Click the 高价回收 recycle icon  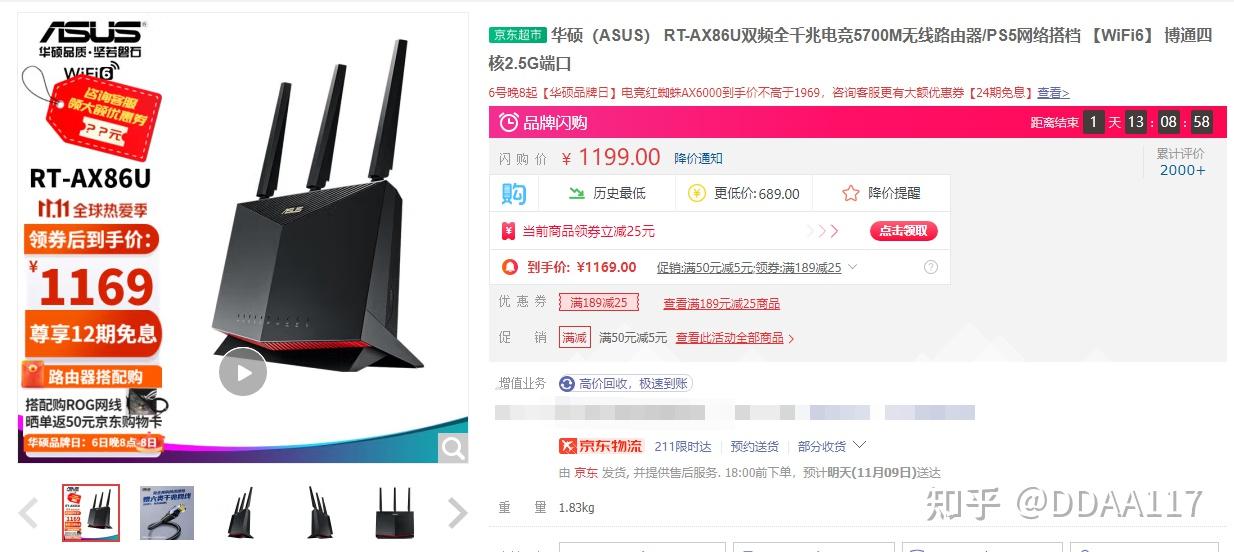pyautogui.click(x=567, y=383)
